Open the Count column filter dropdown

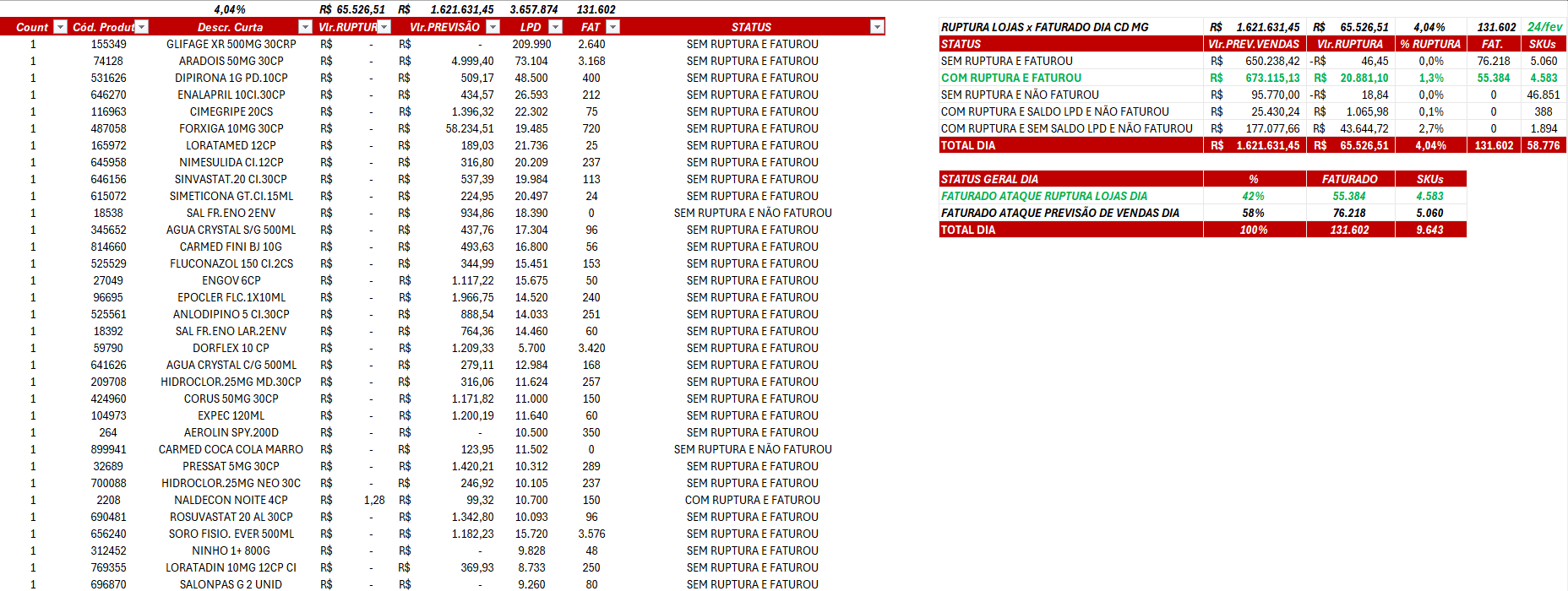[60, 27]
